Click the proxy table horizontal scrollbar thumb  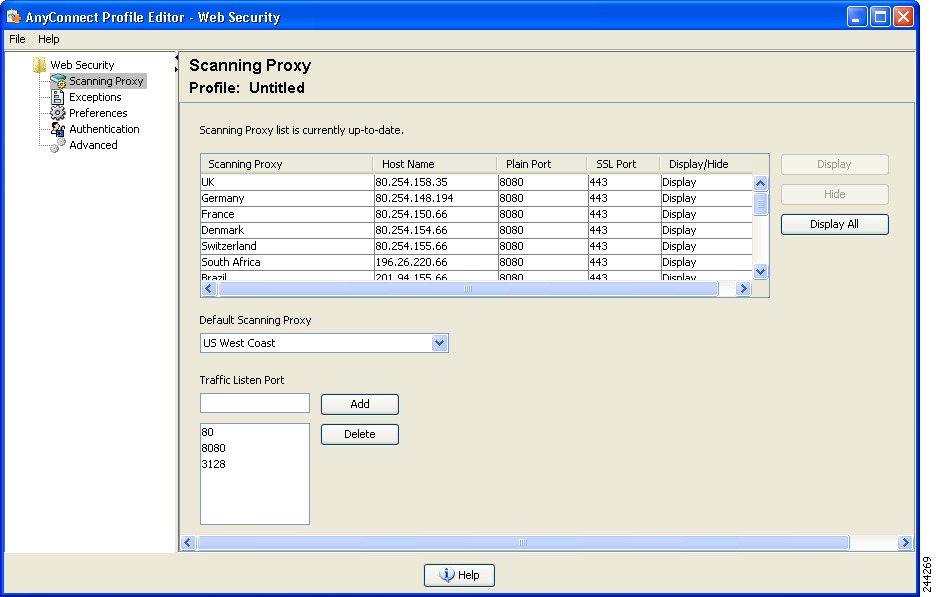pos(468,289)
